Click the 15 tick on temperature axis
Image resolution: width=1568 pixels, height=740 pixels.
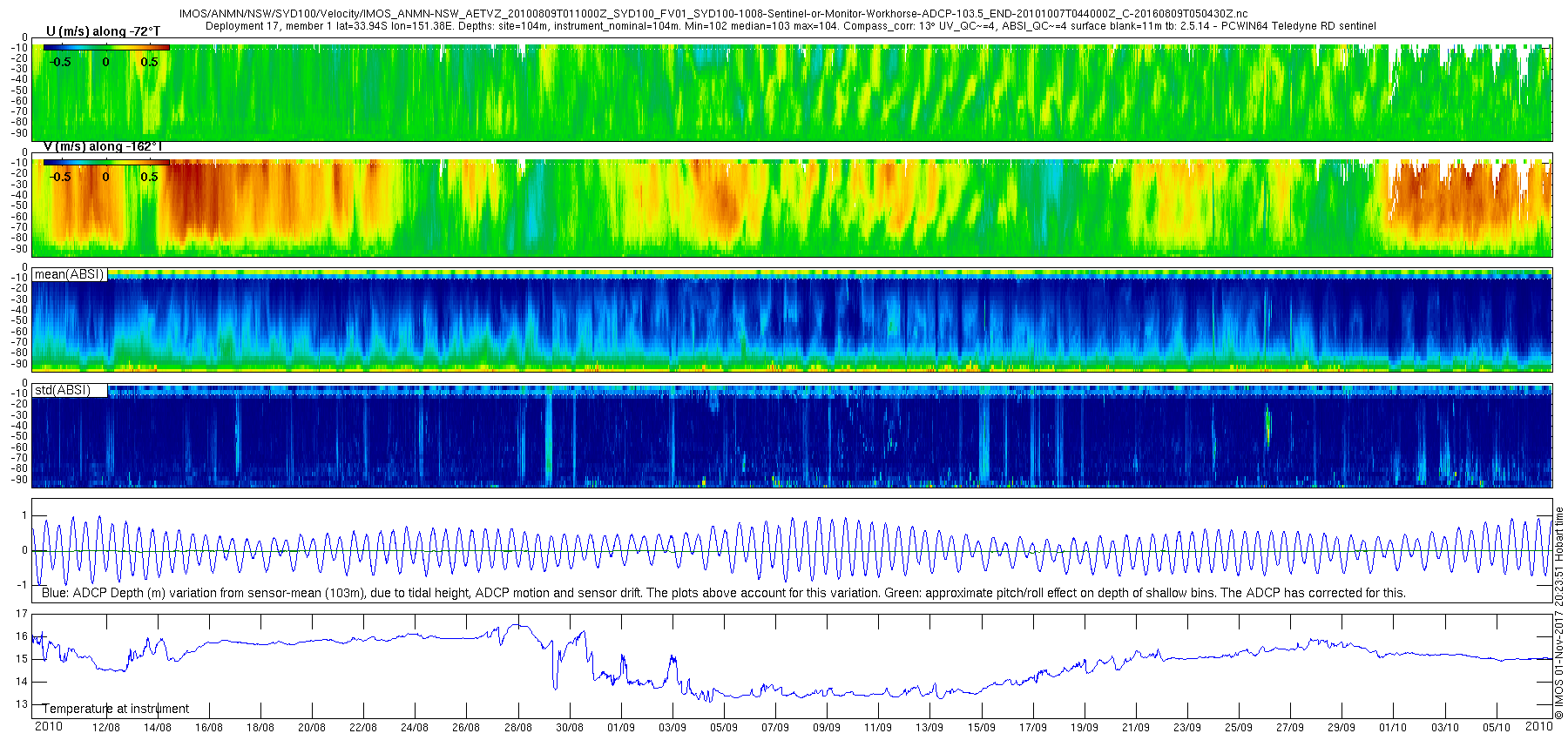coord(22,659)
